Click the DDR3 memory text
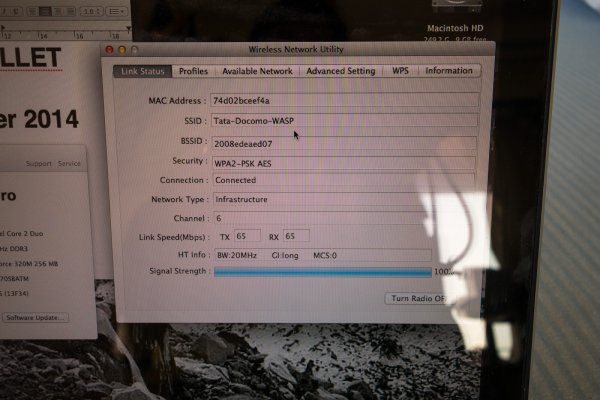Image resolution: width=600 pixels, height=400 pixels. (x=18, y=249)
